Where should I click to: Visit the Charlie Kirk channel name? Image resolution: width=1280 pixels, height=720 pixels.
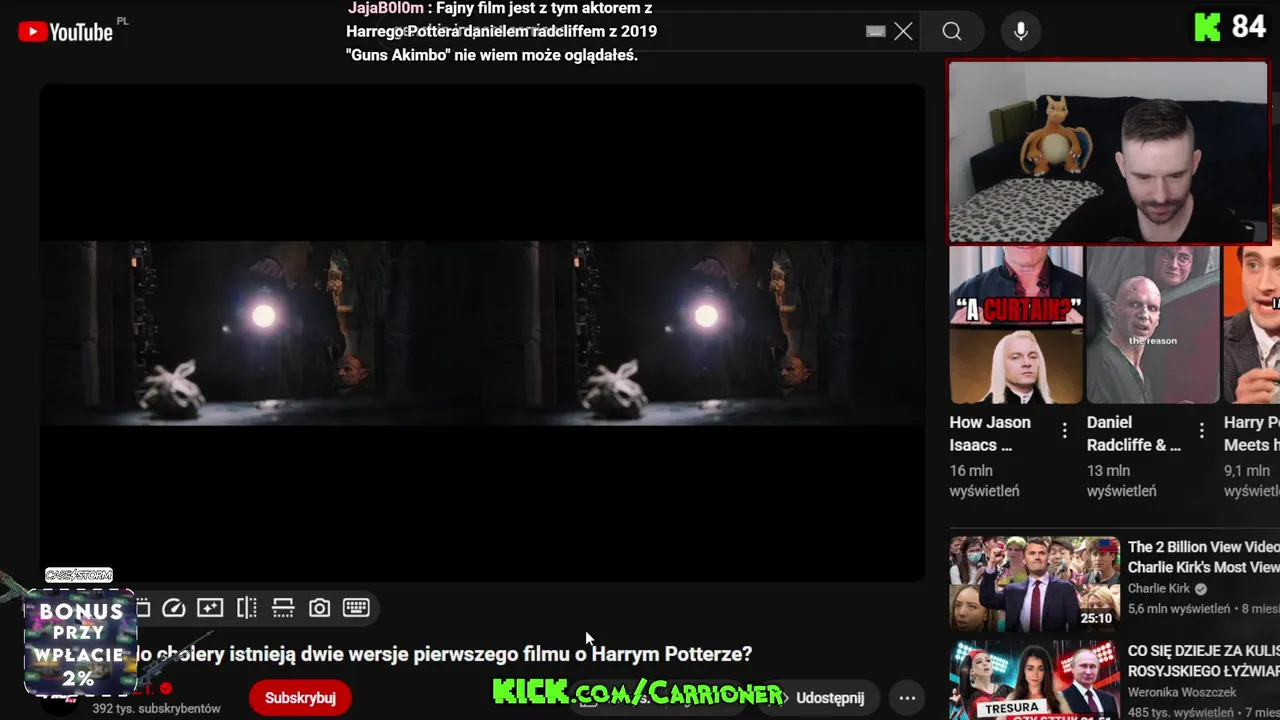click(1159, 589)
